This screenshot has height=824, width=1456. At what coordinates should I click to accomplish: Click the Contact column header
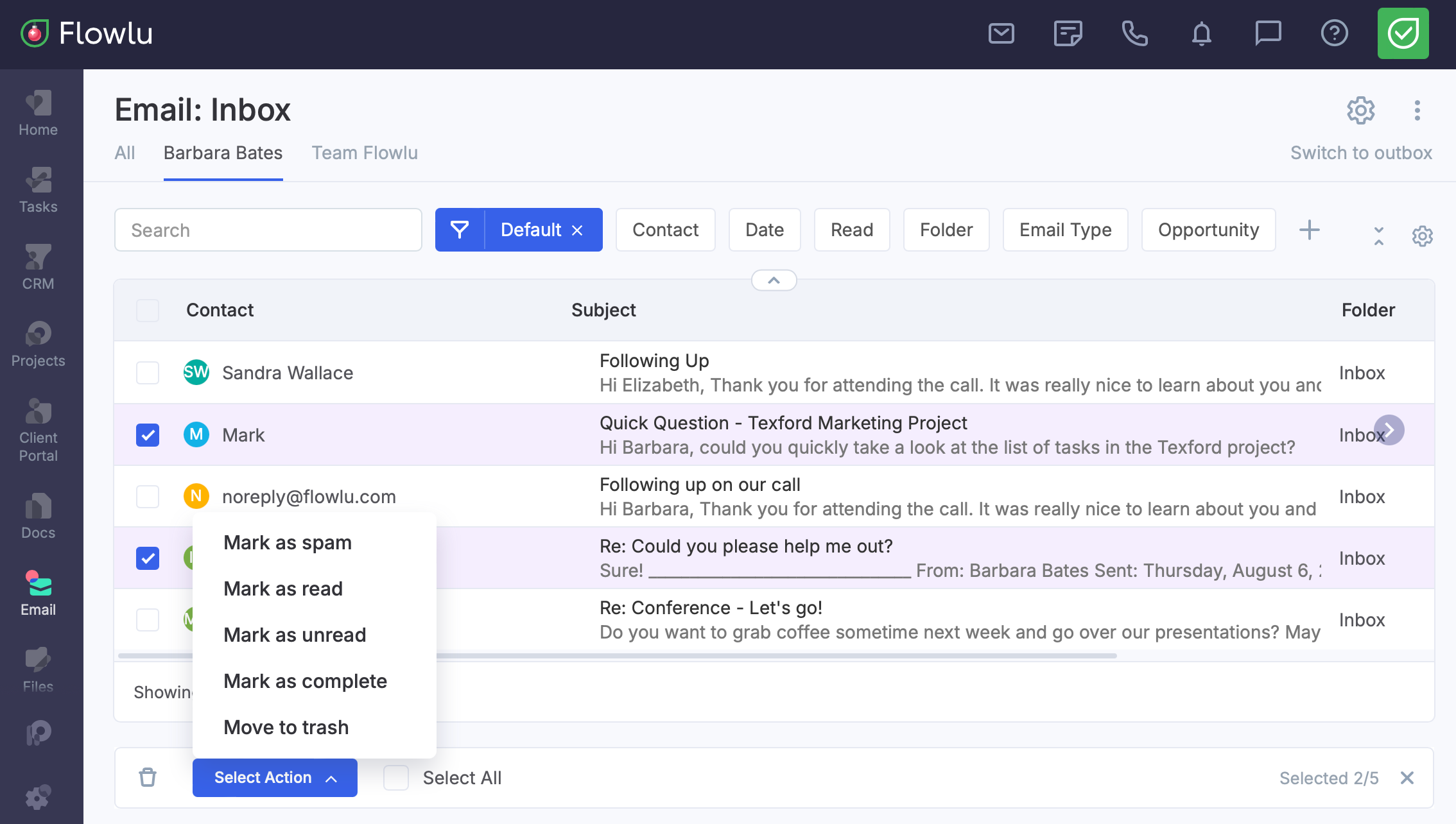pos(220,310)
